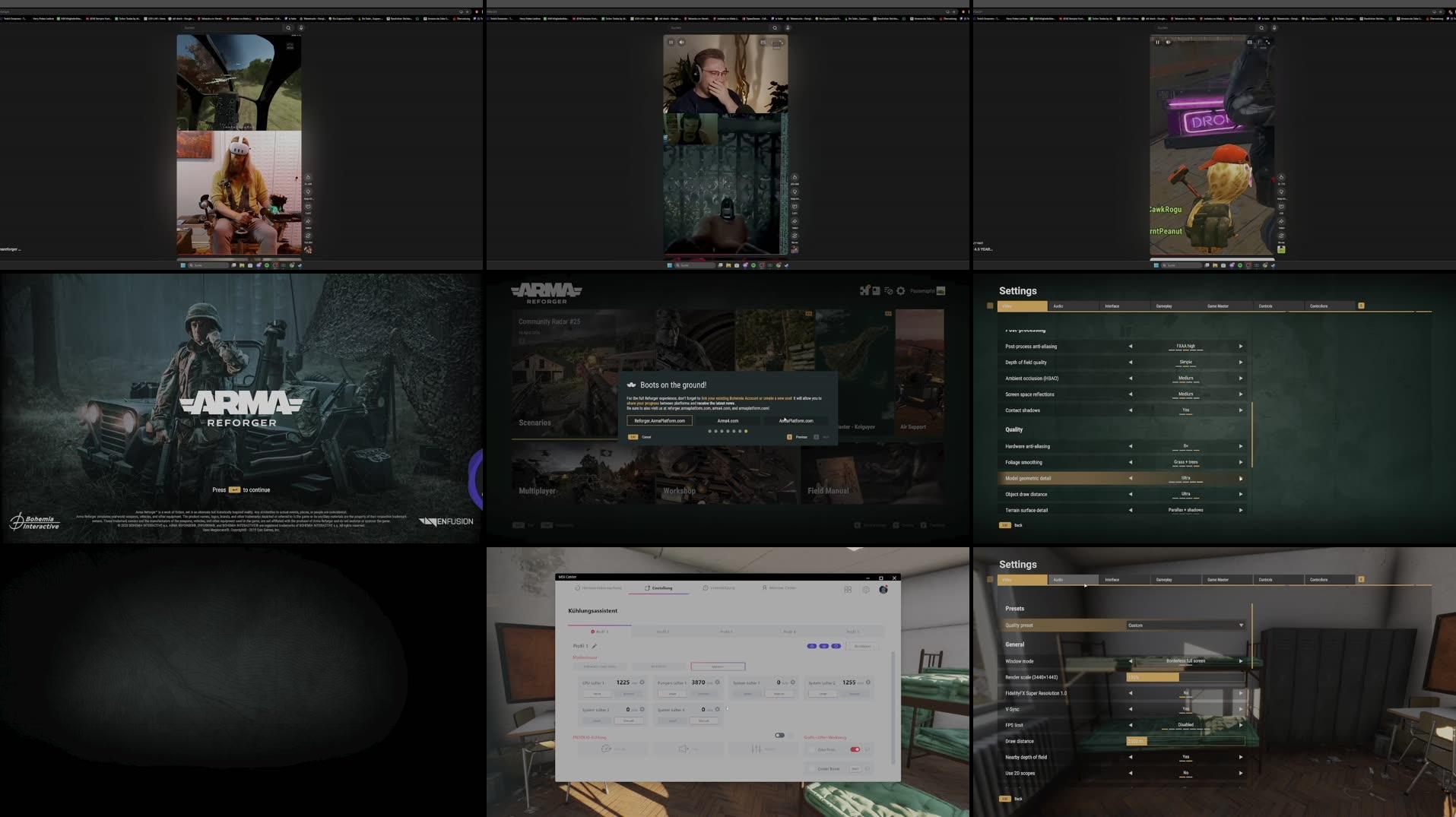Open the settings gear in Arma Reforger main menu

click(x=901, y=291)
